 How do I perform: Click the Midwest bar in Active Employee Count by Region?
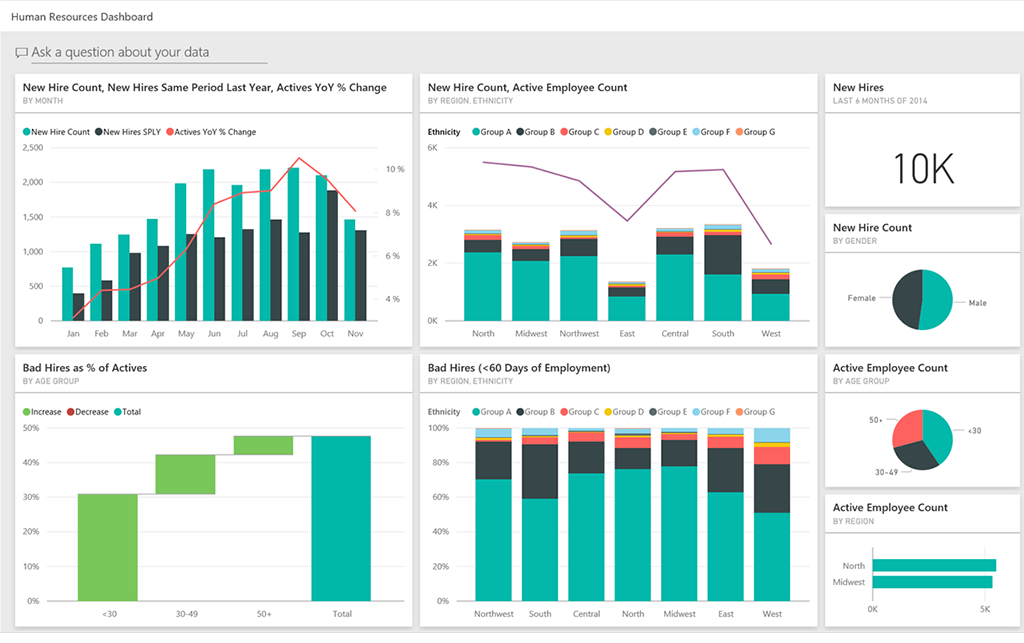click(932, 582)
